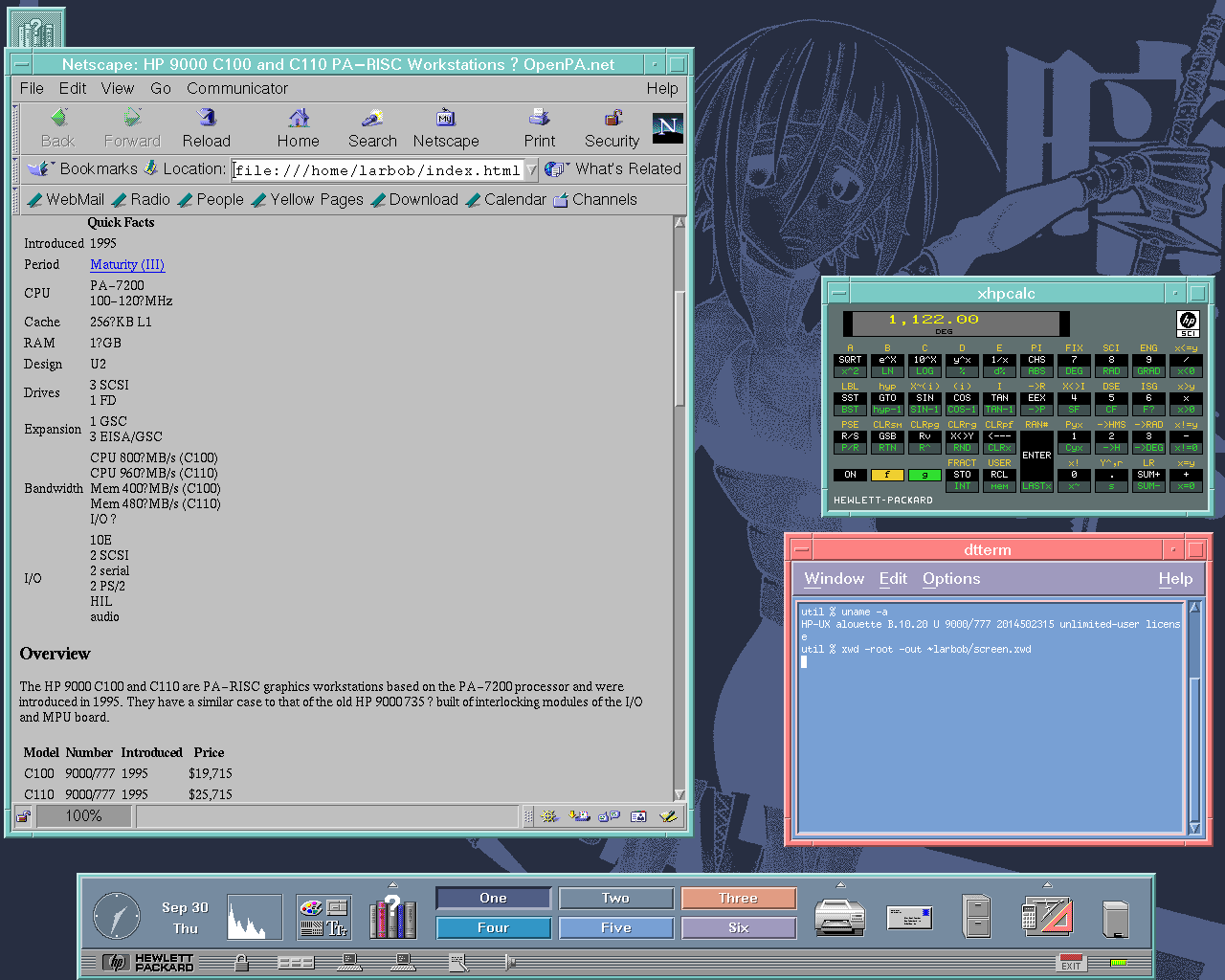1225x980 pixels.
Task: Expand the subpanel arrow above the printer icon
Action: 840,885
